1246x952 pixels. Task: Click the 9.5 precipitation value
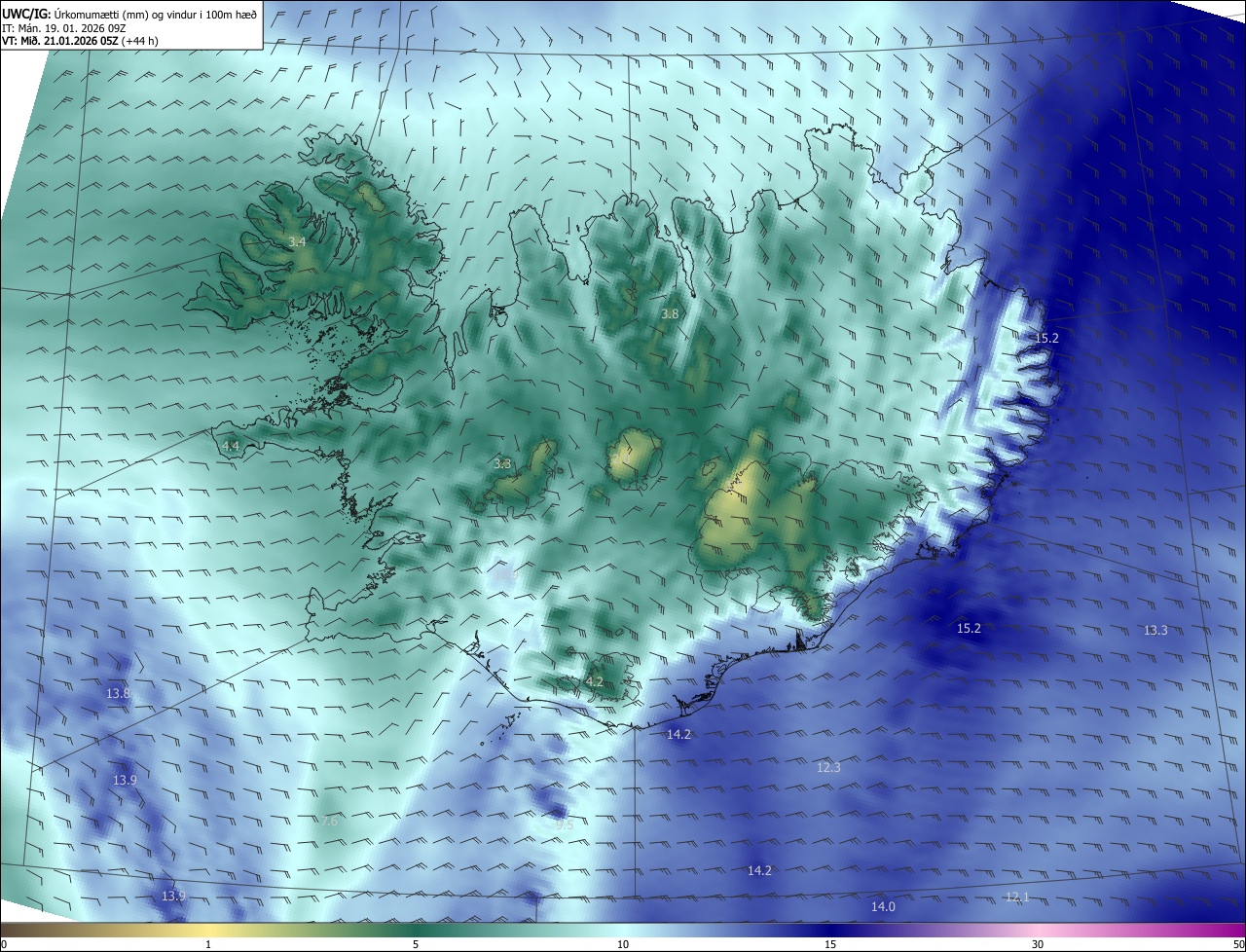565,824
